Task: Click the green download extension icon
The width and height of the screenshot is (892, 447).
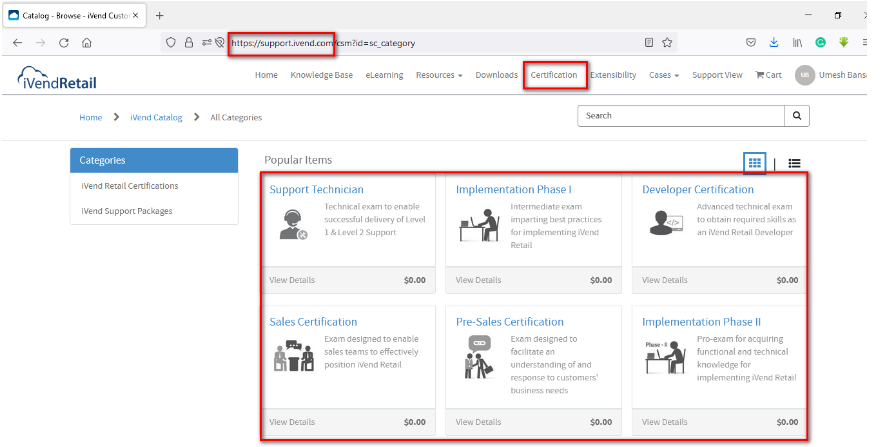Action: coord(844,43)
